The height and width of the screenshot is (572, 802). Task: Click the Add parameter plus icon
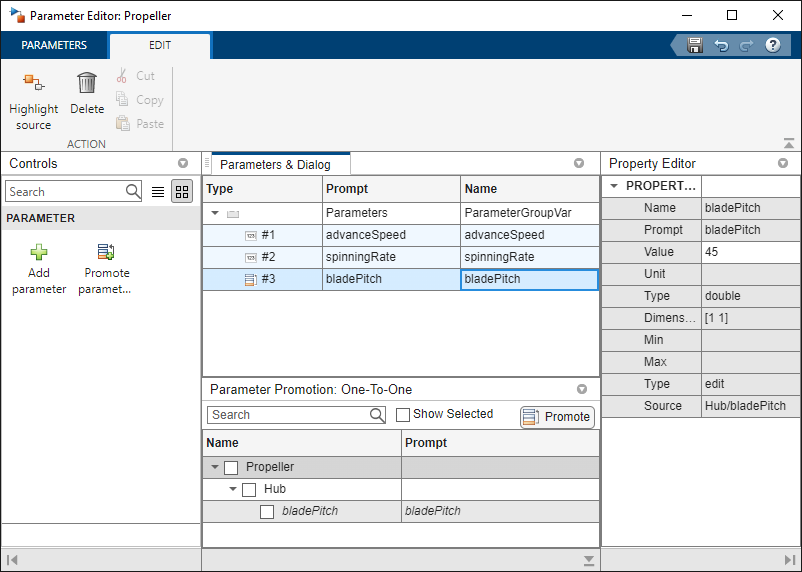[x=39, y=252]
